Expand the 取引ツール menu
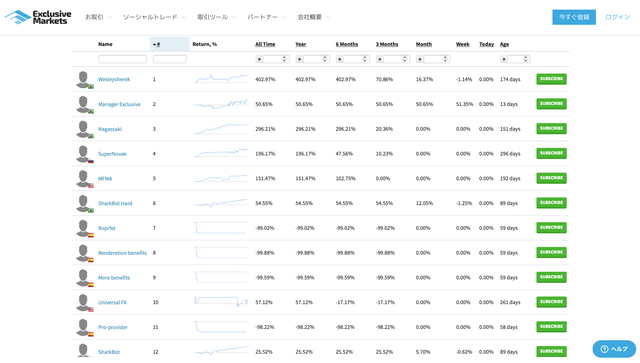The width and height of the screenshot is (640, 363). [x=217, y=17]
